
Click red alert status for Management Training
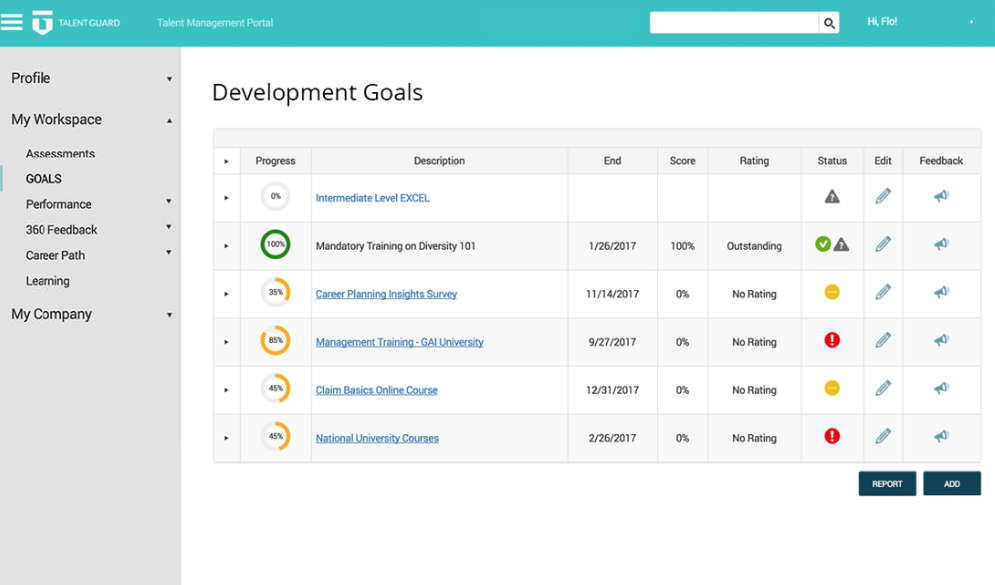(x=832, y=341)
